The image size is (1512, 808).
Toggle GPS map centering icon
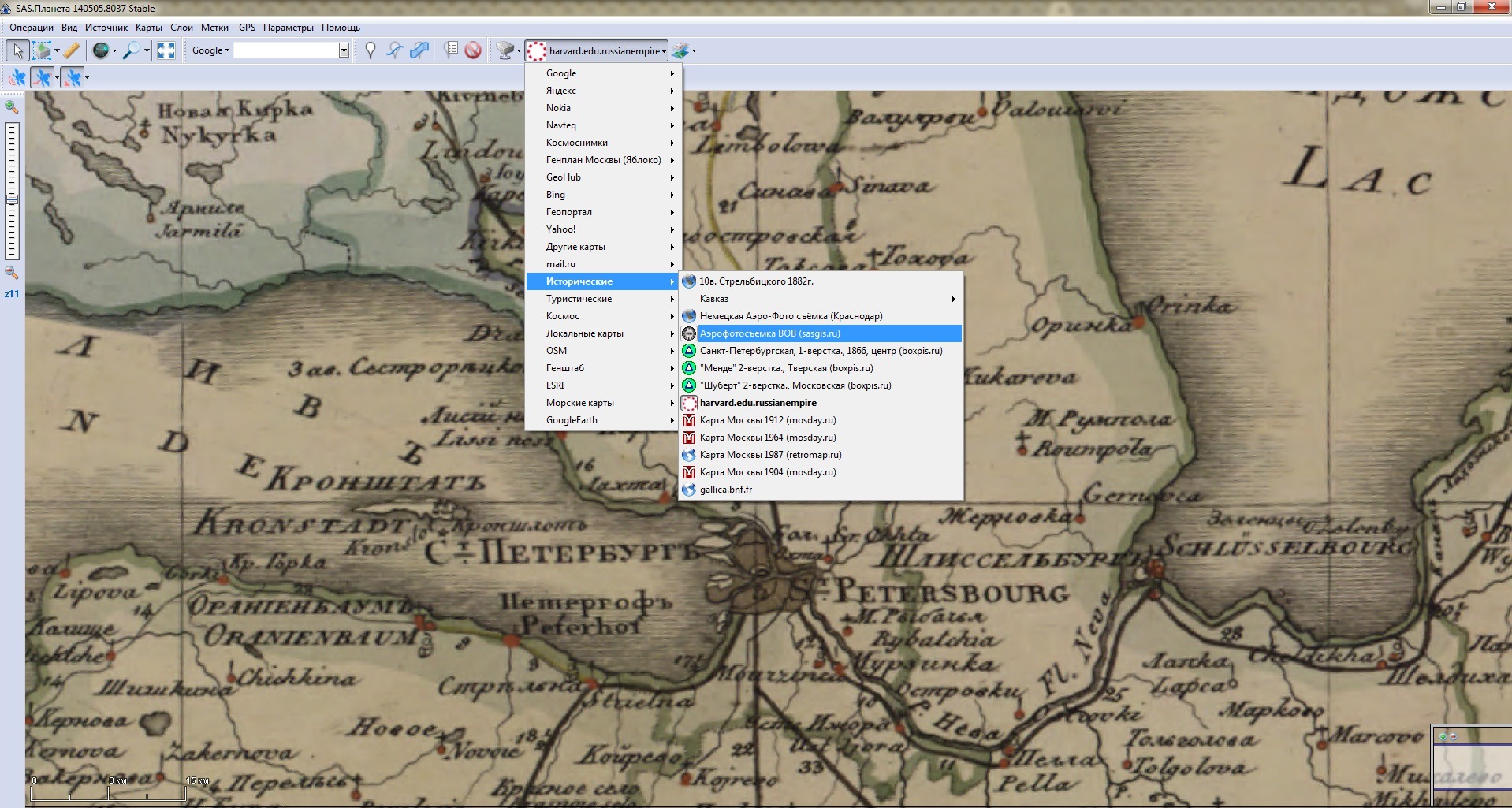point(72,77)
